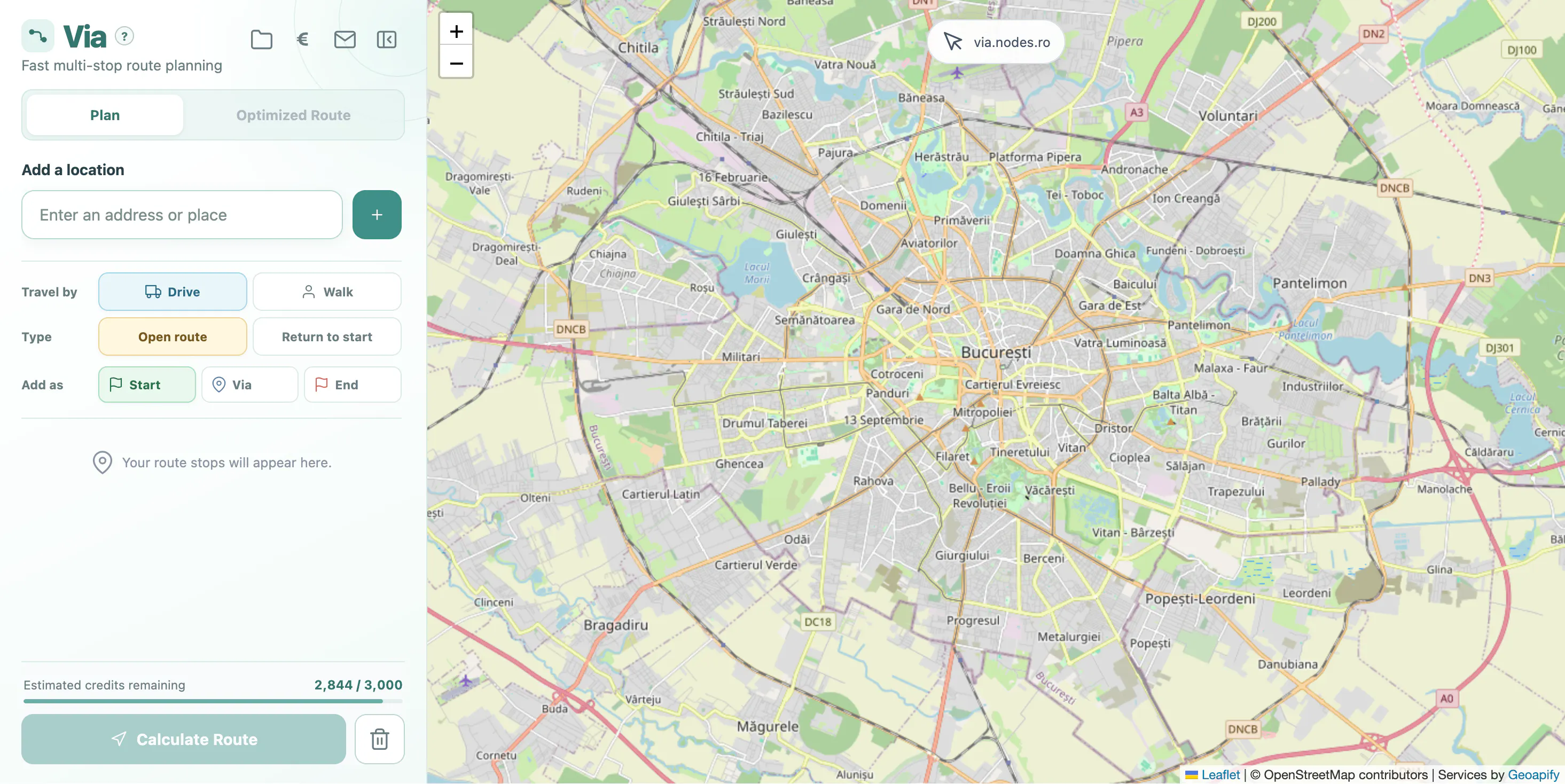Click the A0 motorway shield
Viewport: 1565px width, 784px height.
pyautogui.click(x=1446, y=699)
